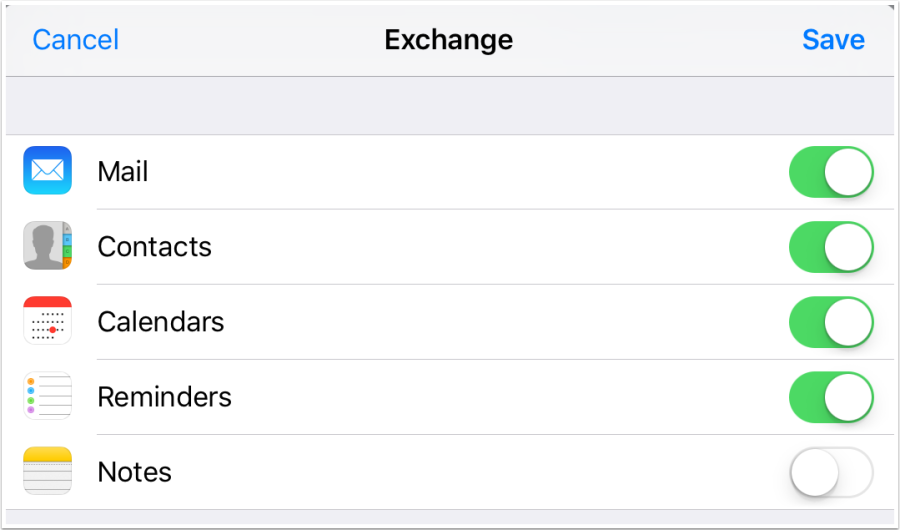900x530 pixels.
Task: Tap the Reminders text label
Action: [x=164, y=397]
